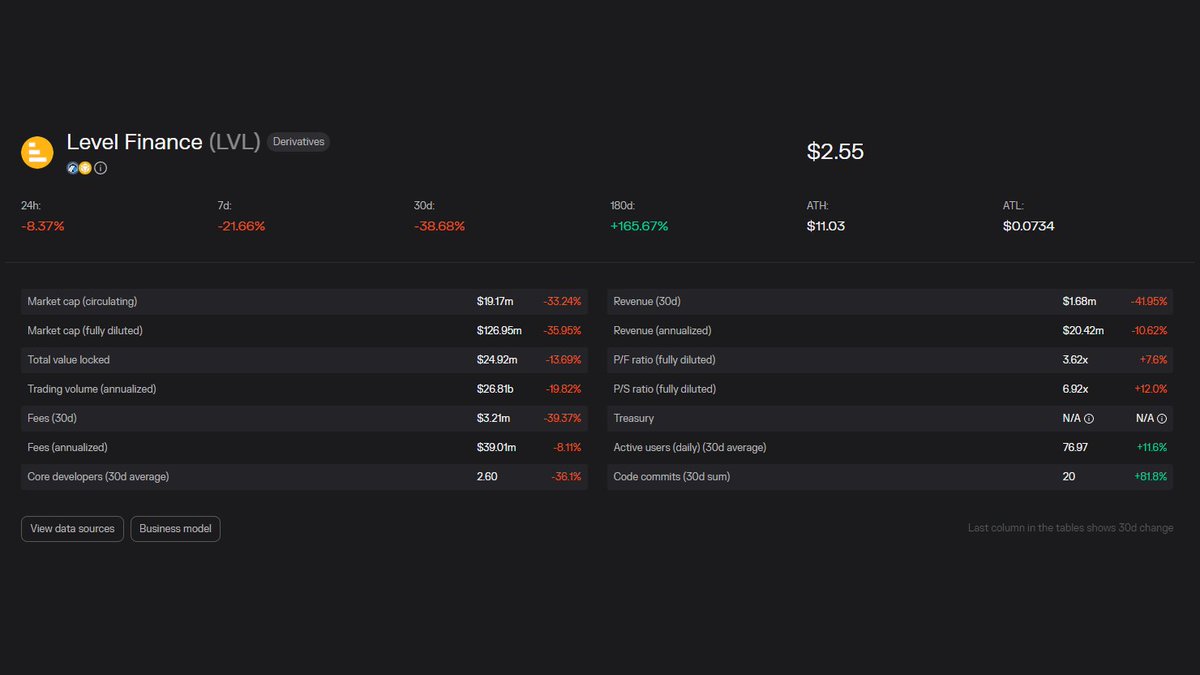Click the $20.42m revenue value
1200x675 pixels.
click(1083, 330)
